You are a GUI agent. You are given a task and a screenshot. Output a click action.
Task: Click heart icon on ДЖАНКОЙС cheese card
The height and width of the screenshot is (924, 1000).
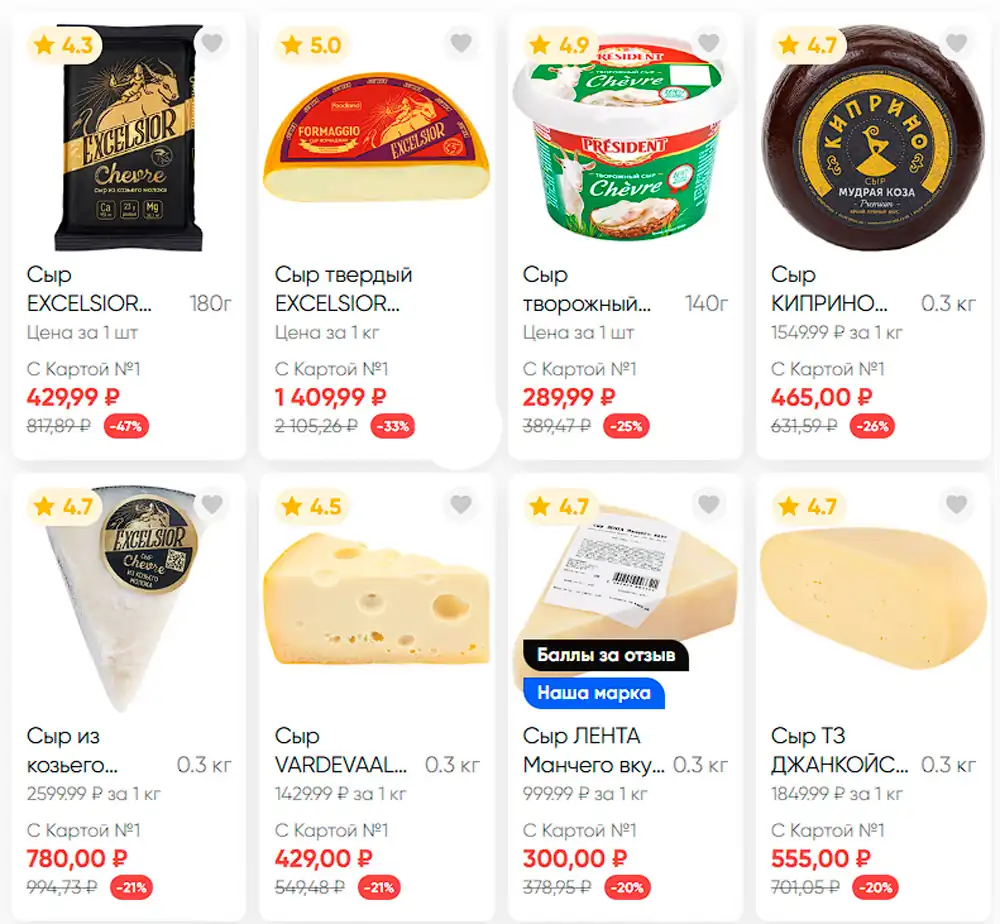957,505
